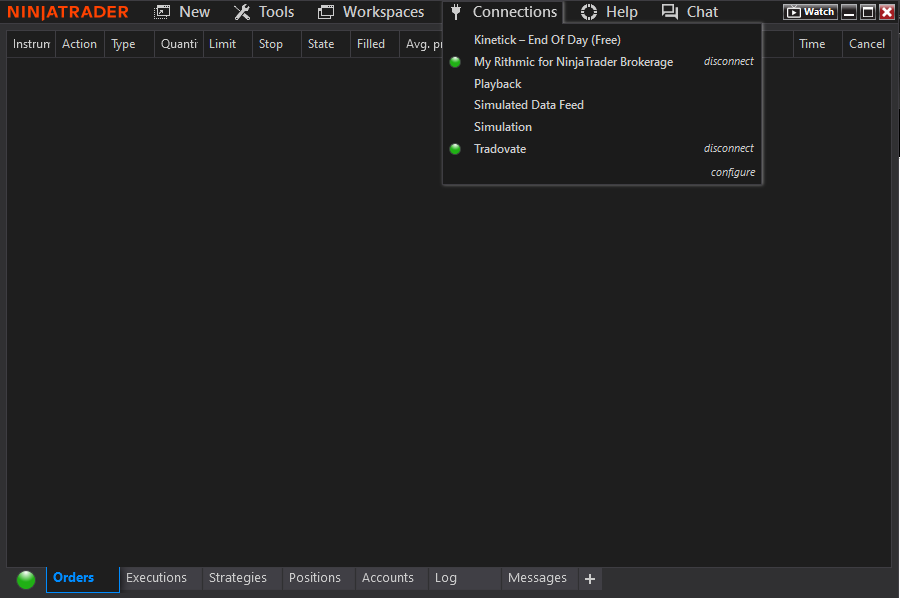Screen dimensions: 900x598
Task: Sort by the Limit column header
Action: click(228, 44)
